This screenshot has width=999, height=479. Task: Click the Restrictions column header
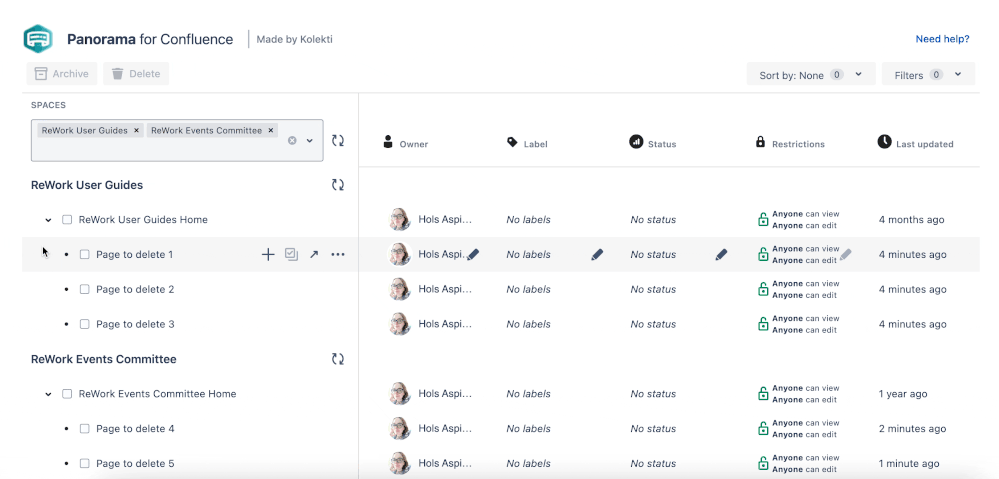[790, 143]
